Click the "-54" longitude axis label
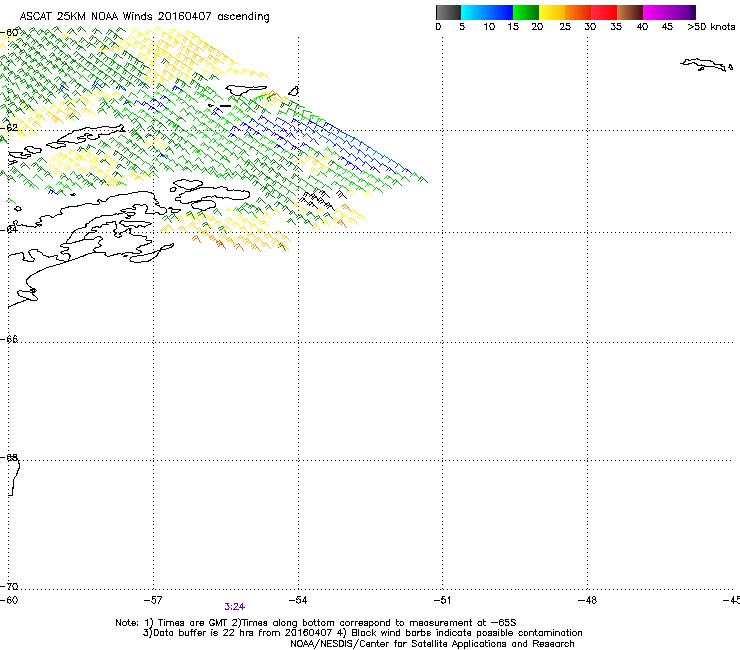The height and width of the screenshot is (650, 740). 298,600
